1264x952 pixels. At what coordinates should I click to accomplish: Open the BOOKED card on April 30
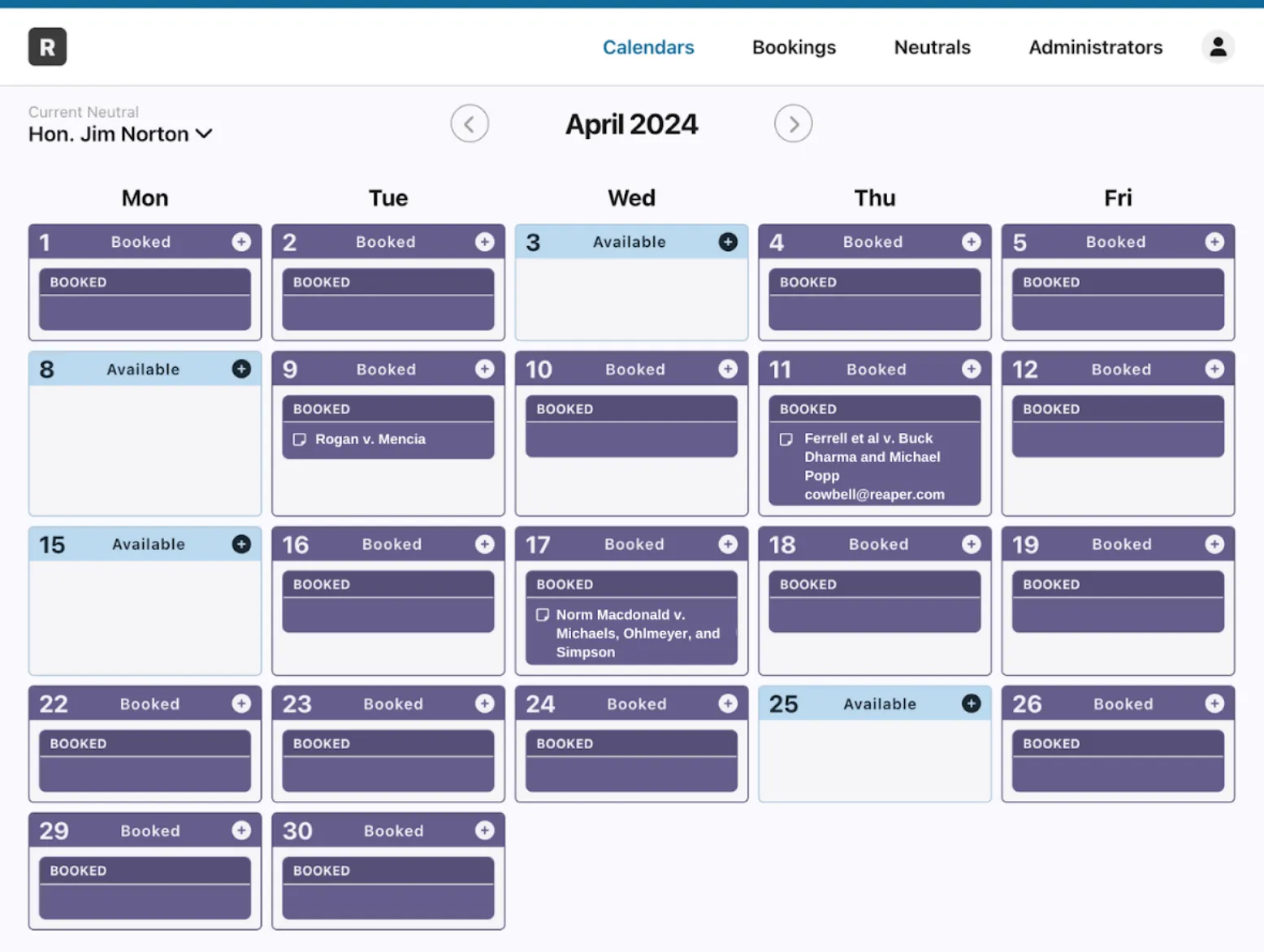tap(387, 888)
